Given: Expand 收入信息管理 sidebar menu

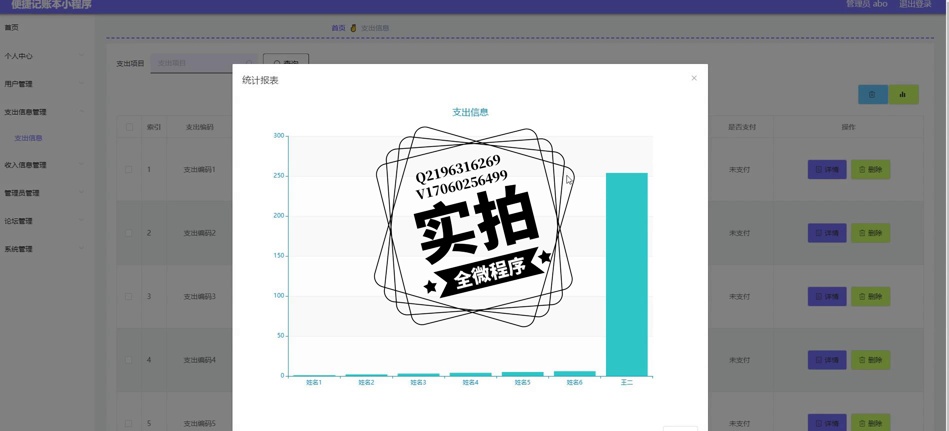Looking at the screenshot, I should coord(45,165).
